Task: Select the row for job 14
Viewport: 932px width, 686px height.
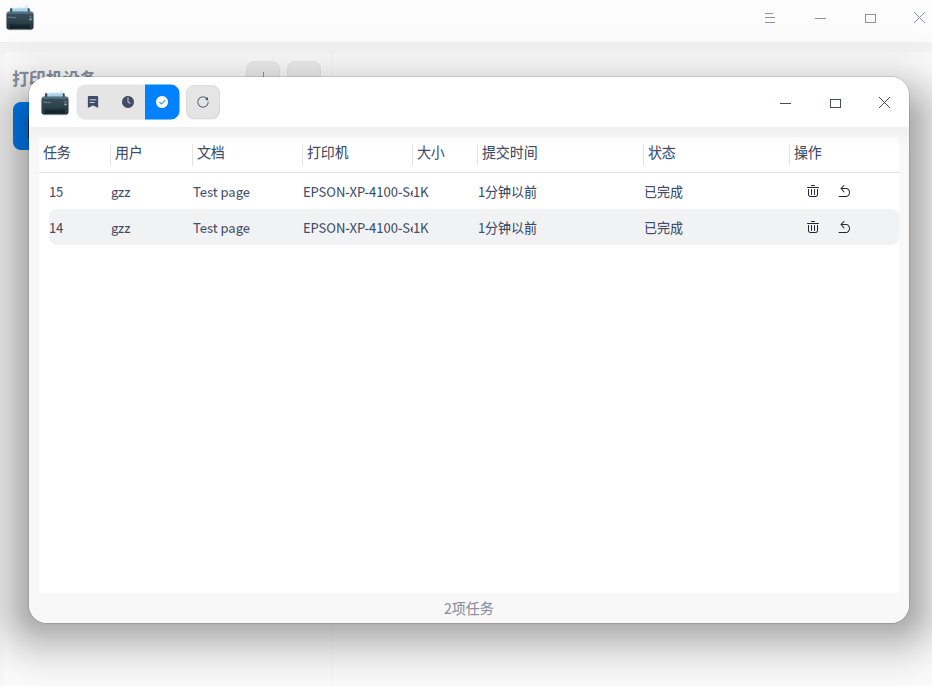Action: coord(400,227)
